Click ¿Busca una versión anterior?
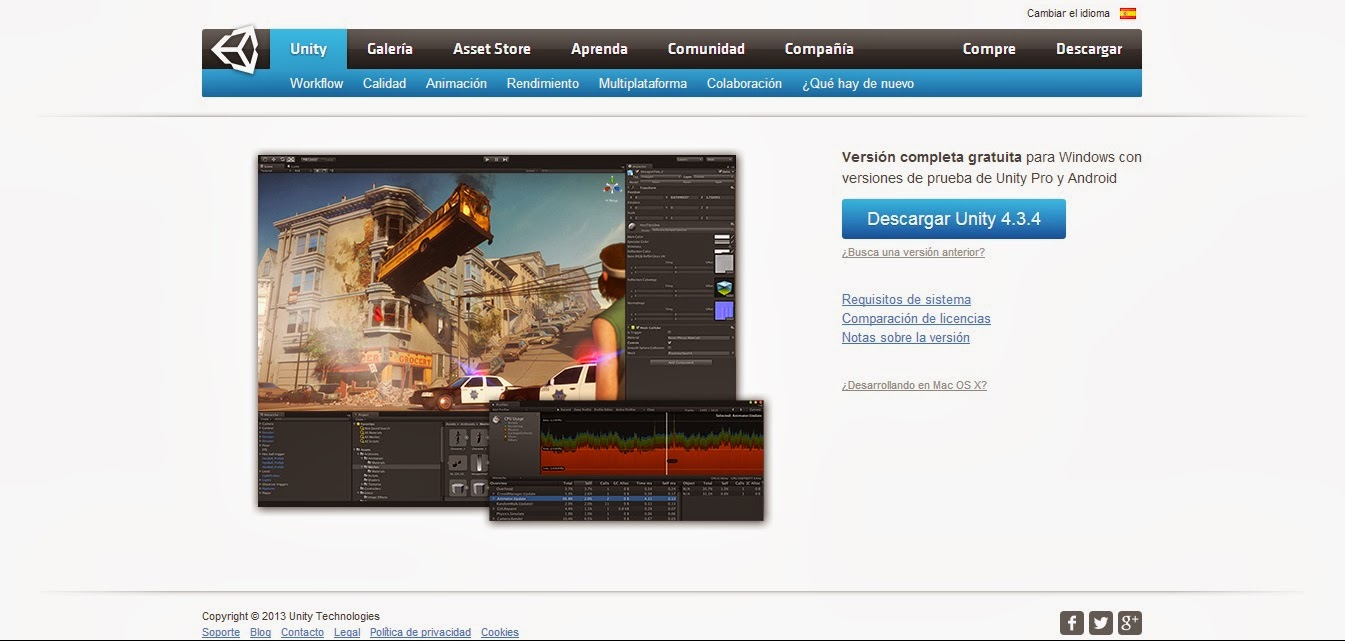This screenshot has height=641, width=1345. click(912, 252)
